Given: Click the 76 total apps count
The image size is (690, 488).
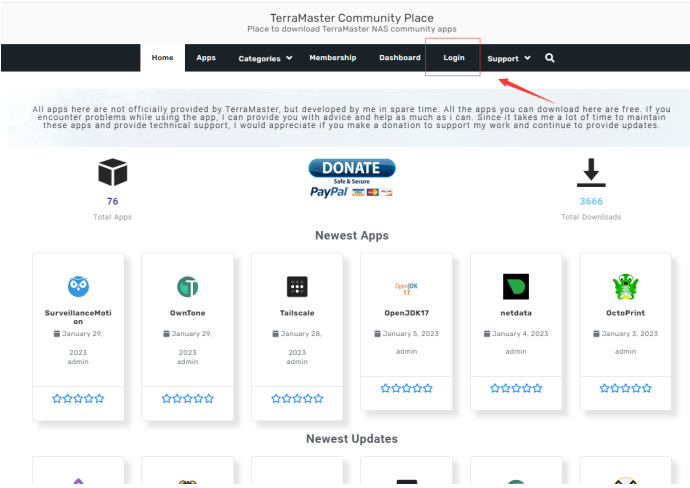Looking at the screenshot, I should (x=112, y=201).
